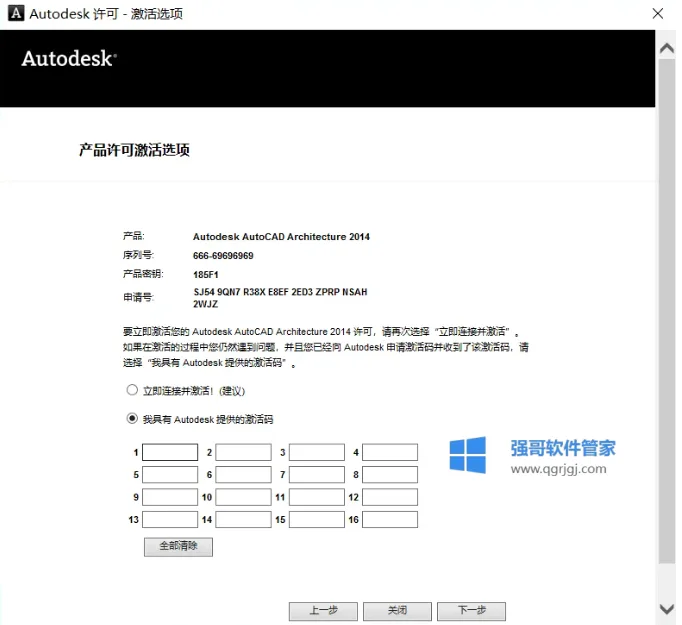Click the Autodesk app icon in title bar
The width and height of the screenshot is (682, 625).
16,13
